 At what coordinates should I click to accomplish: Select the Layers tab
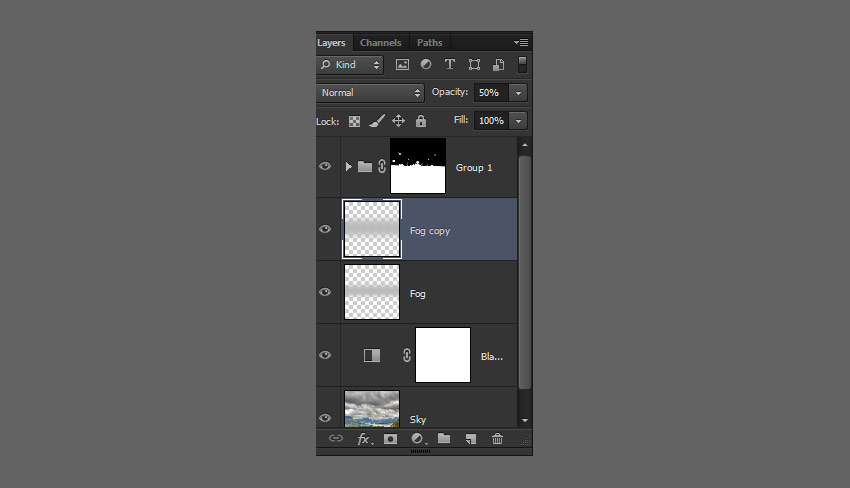(x=331, y=42)
